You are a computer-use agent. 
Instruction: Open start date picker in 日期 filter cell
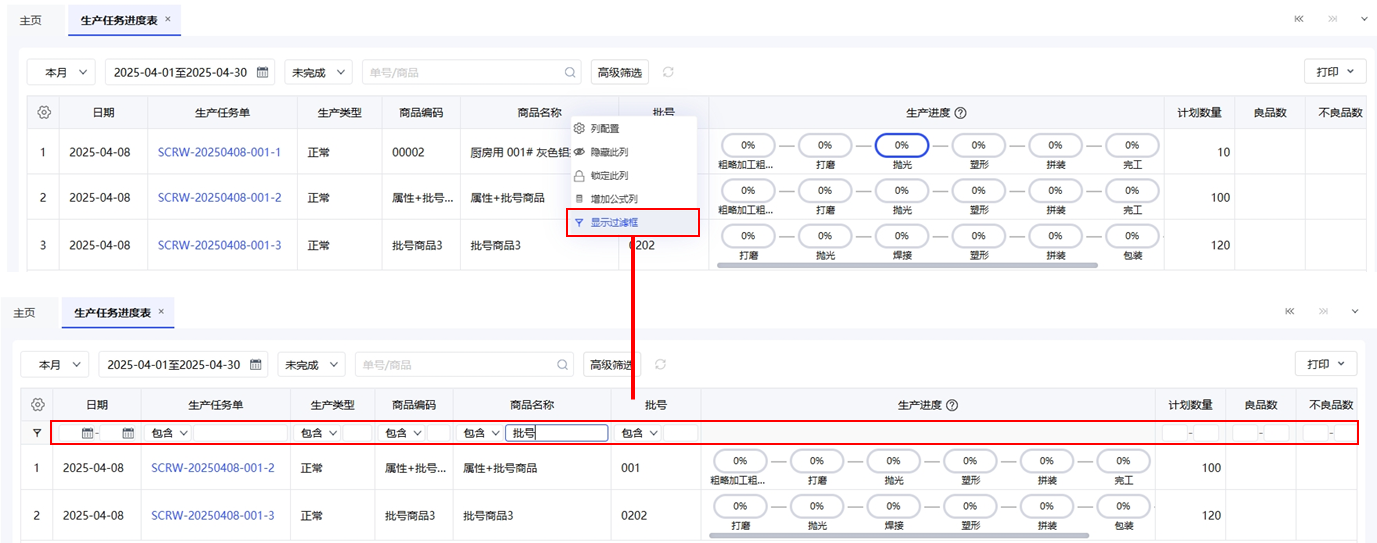(87, 433)
